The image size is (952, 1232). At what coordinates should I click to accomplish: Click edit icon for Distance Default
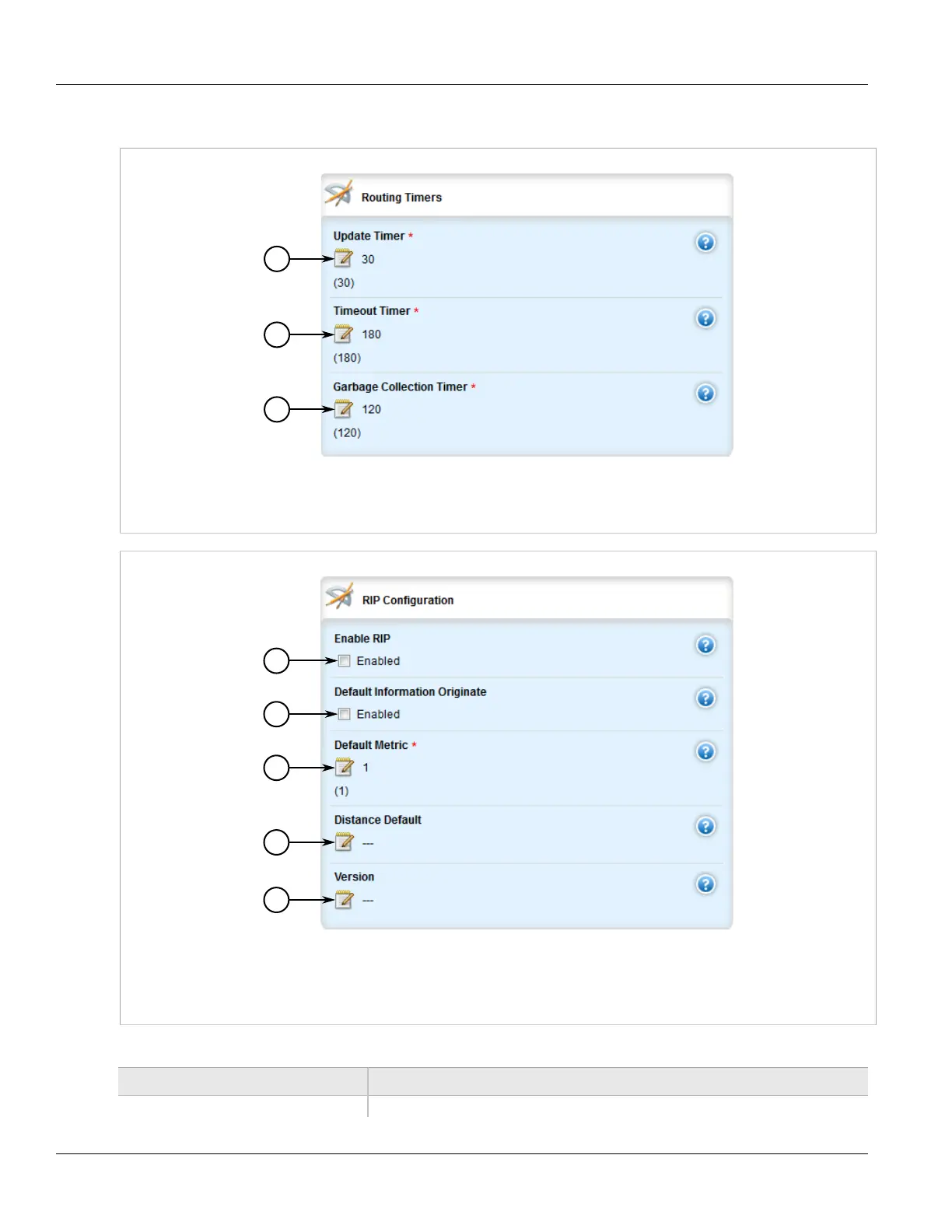click(345, 842)
